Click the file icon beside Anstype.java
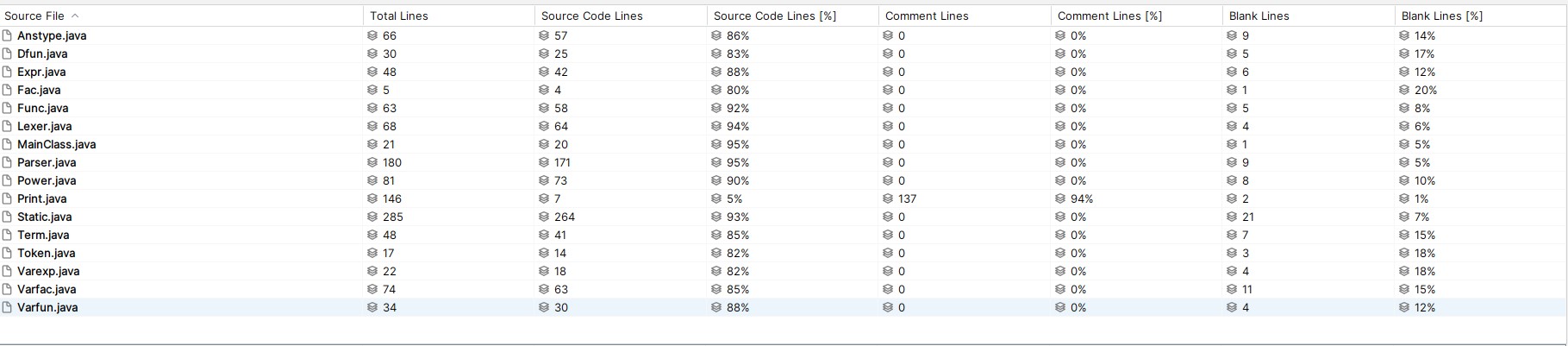This screenshot has width=1568, height=346. coord(8,35)
